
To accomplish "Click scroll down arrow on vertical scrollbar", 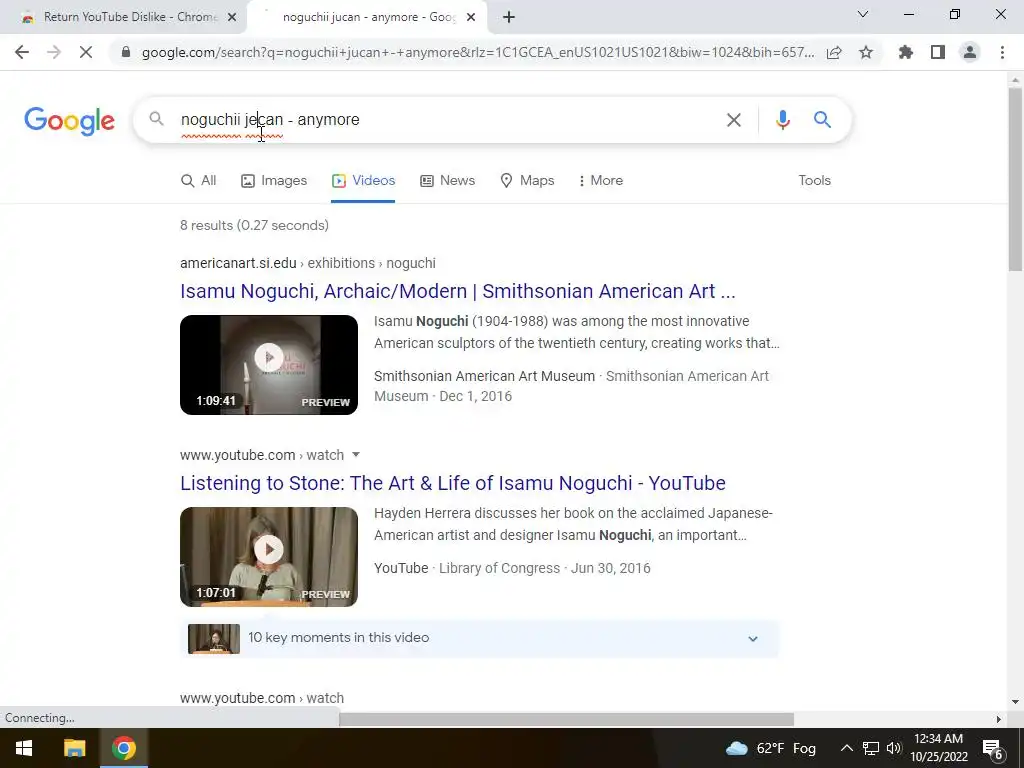I will (x=1015, y=702).
